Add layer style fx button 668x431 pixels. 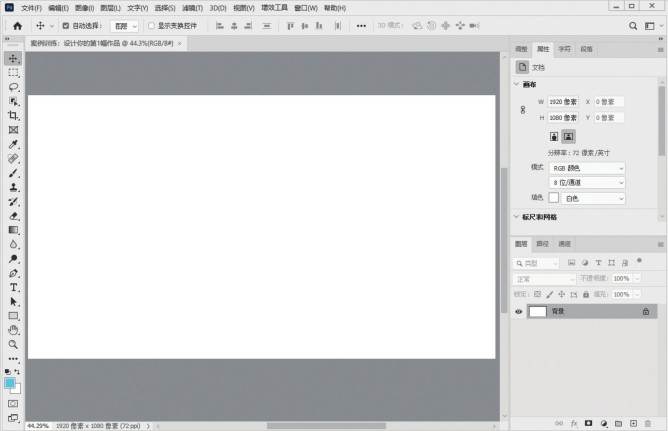(x=574, y=423)
